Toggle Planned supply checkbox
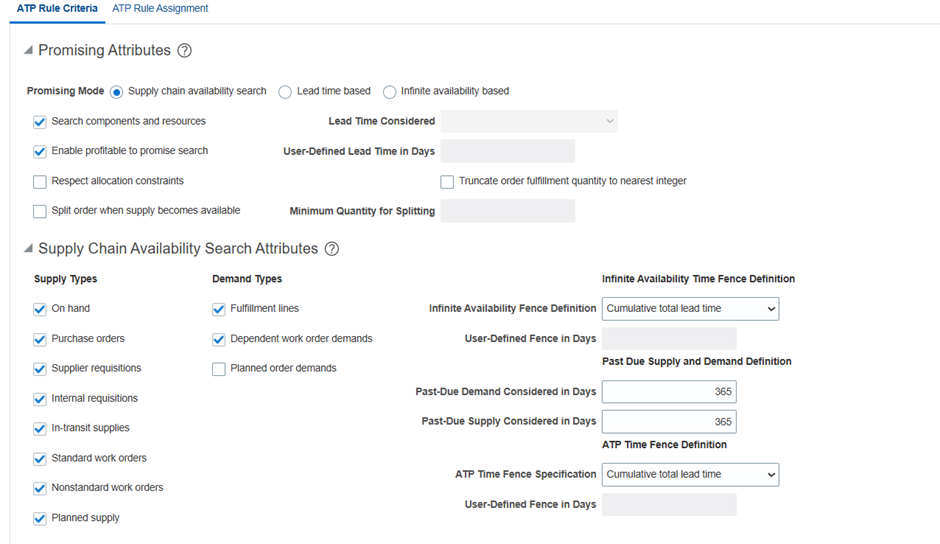940x544 pixels. (x=40, y=518)
